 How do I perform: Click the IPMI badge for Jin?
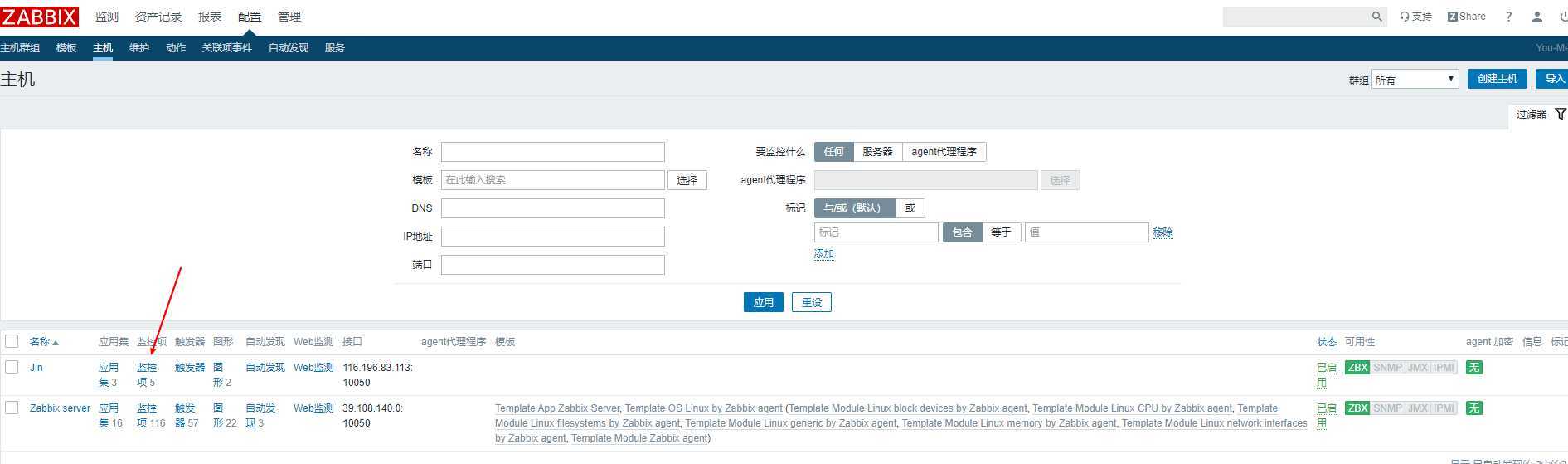click(1444, 368)
